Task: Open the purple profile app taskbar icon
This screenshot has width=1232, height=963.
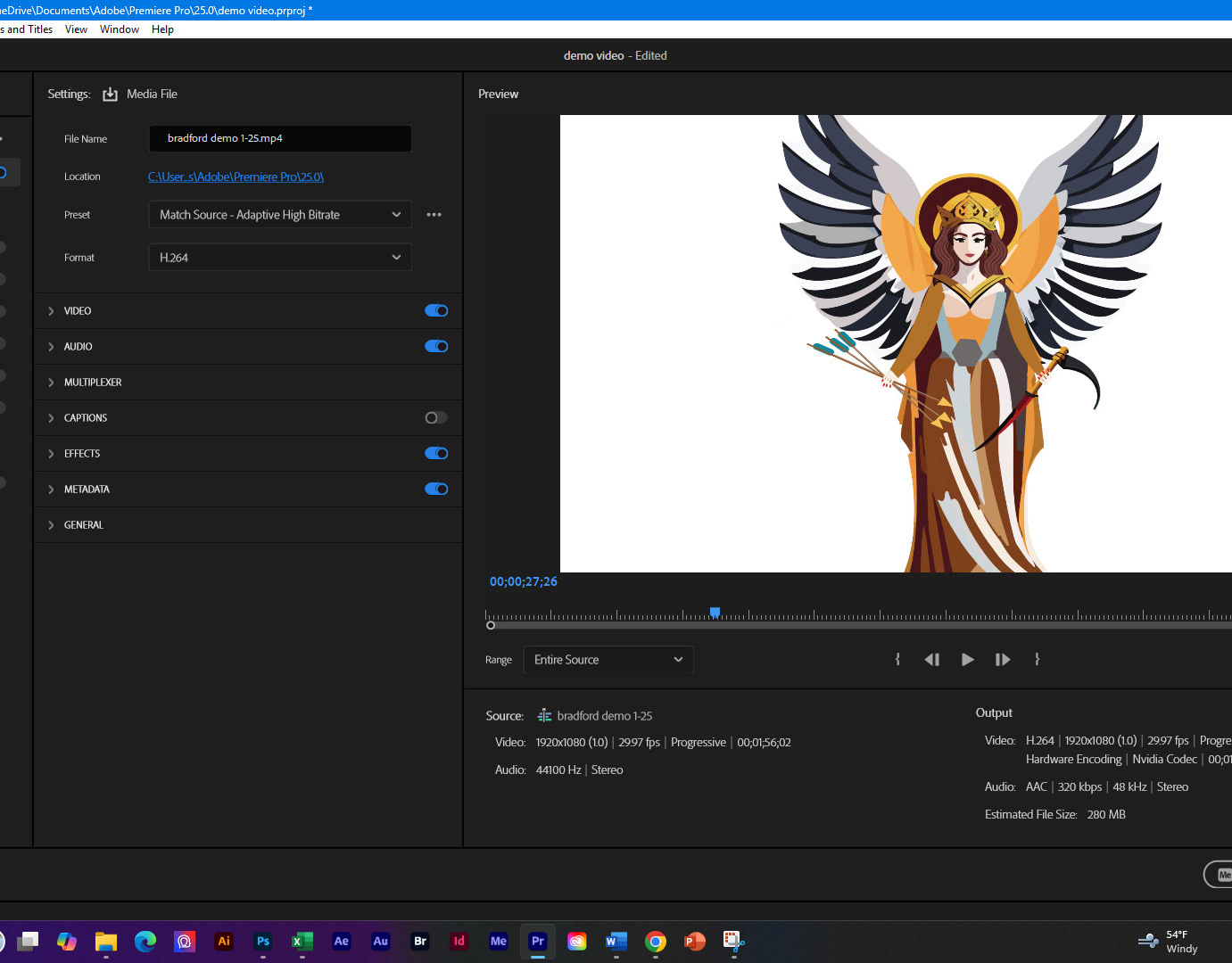Action: click(x=185, y=942)
